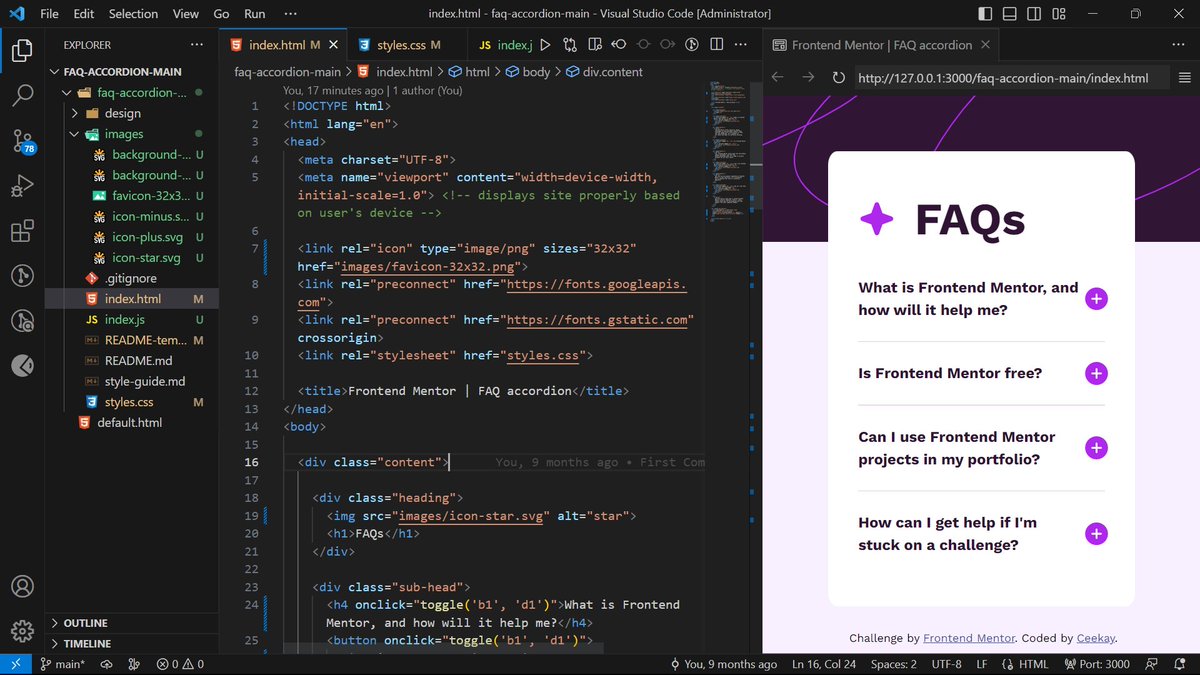This screenshot has width=1200, height=675.
Task: Open the Extensions view
Action: (x=22, y=232)
